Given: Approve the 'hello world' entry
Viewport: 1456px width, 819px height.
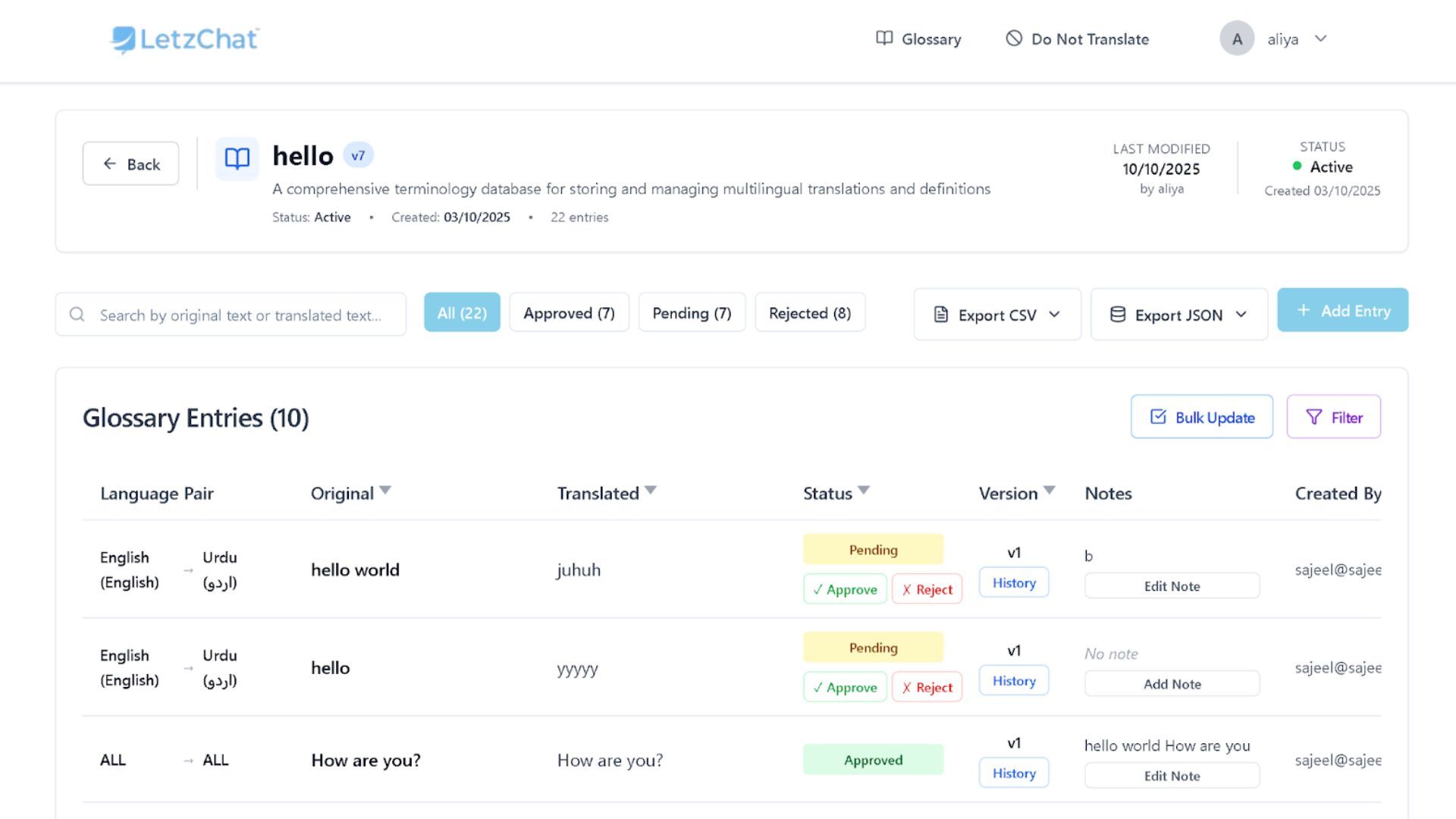Looking at the screenshot, I should click(845, 589).
